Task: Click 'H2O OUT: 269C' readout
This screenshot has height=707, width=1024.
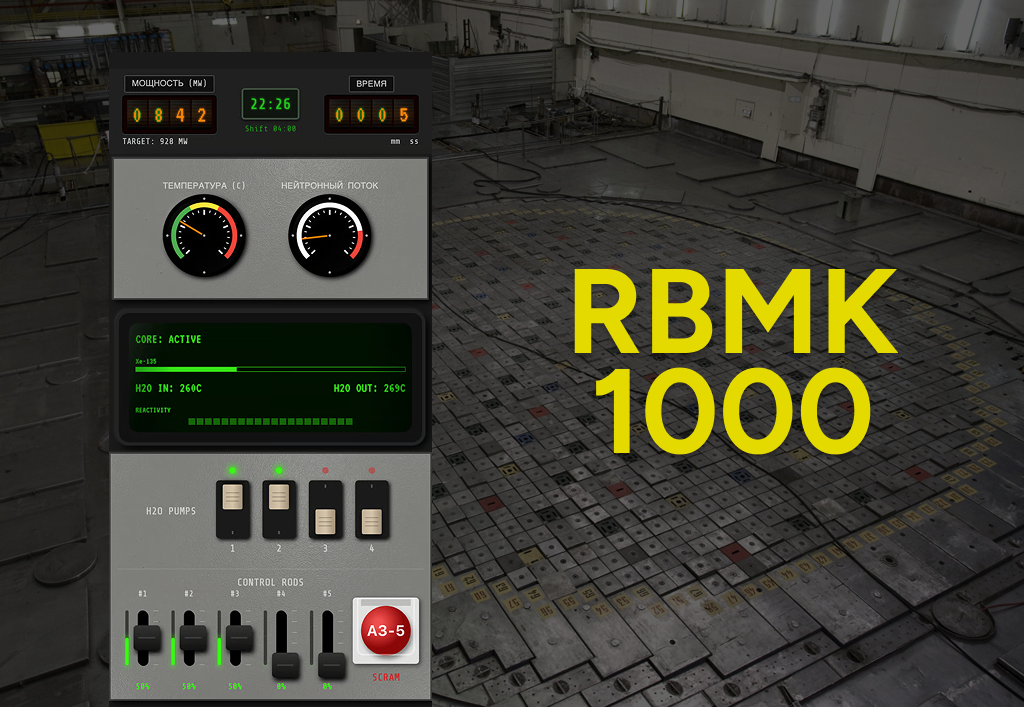Action: [x=369, y=388]
